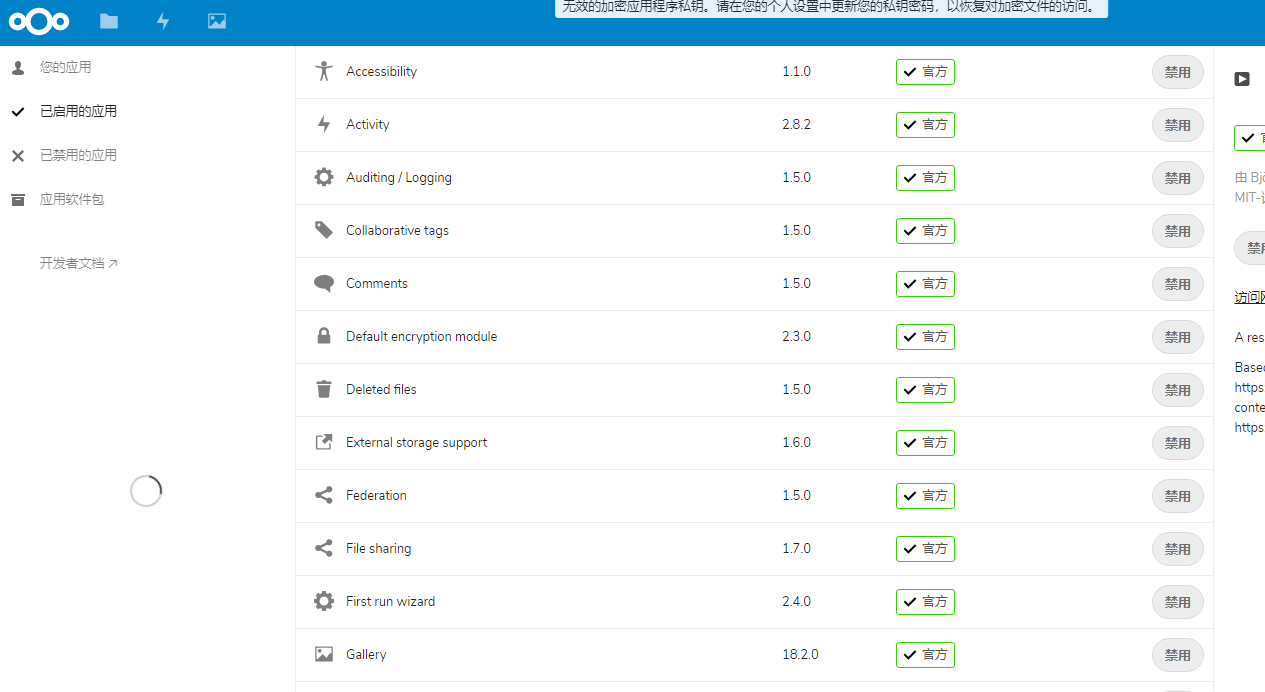Select the File sharing app name
1265x692 pixels.
pyautogui.click(x=378, y=548)
